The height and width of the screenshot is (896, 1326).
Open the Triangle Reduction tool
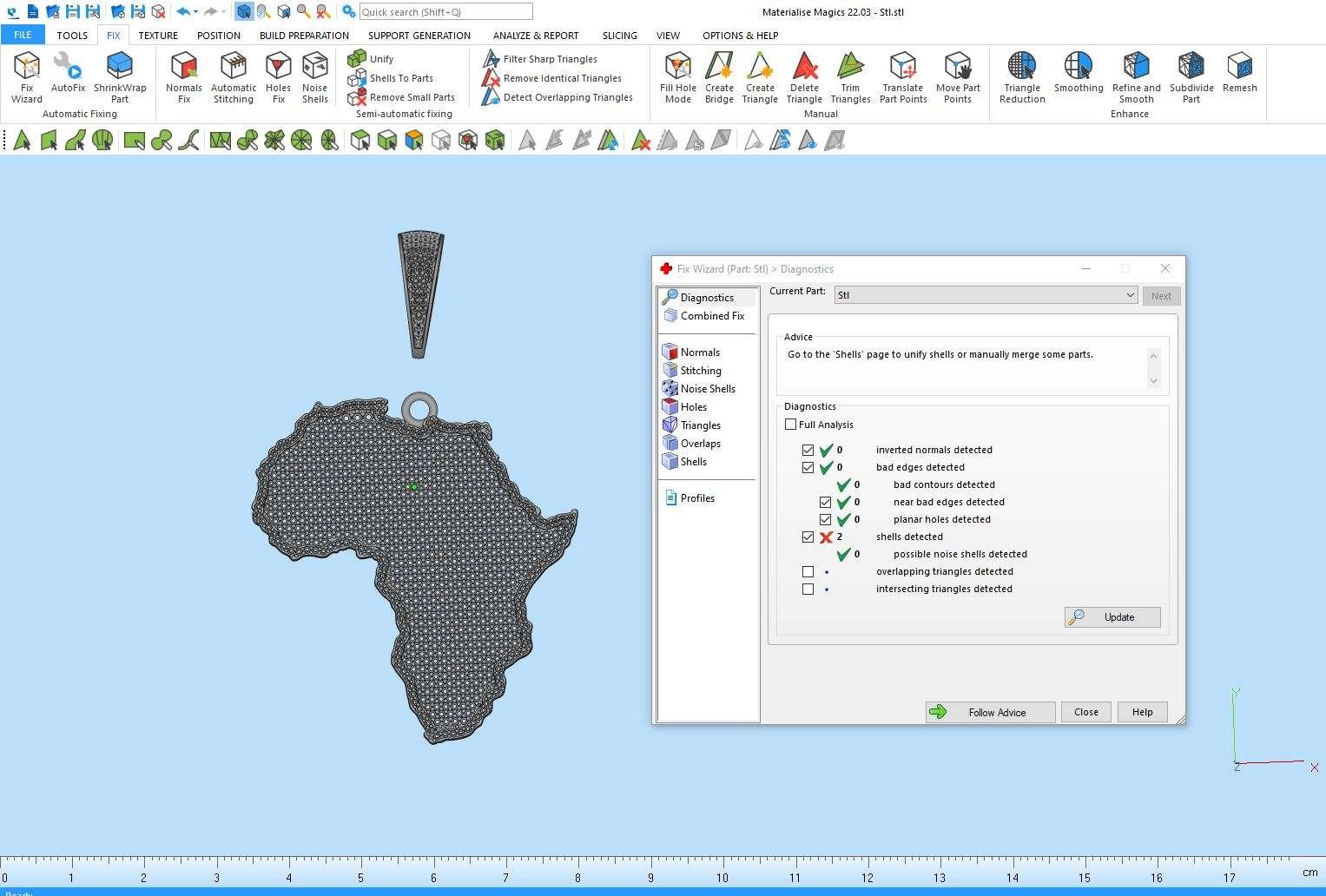1022,76
